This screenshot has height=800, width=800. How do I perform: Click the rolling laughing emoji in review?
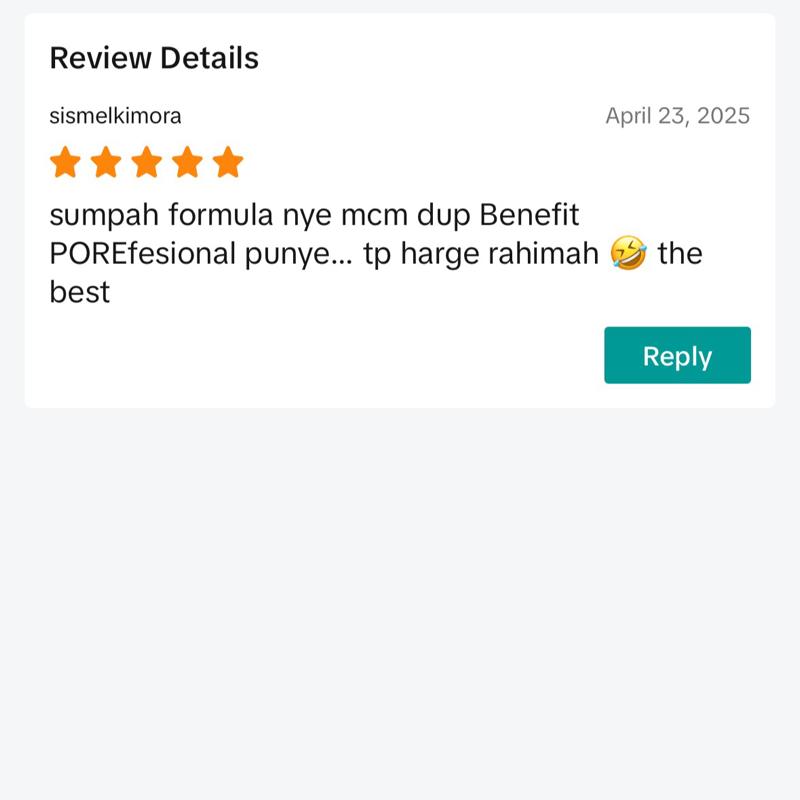pos(628,253)
